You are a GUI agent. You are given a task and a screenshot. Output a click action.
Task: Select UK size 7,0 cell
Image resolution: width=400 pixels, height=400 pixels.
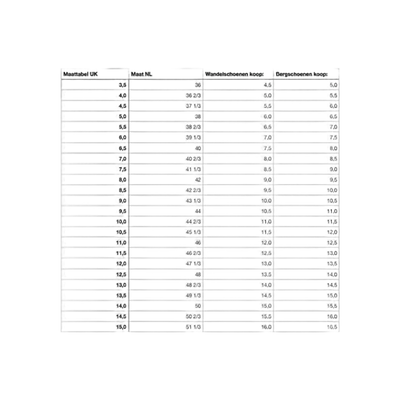95,159
